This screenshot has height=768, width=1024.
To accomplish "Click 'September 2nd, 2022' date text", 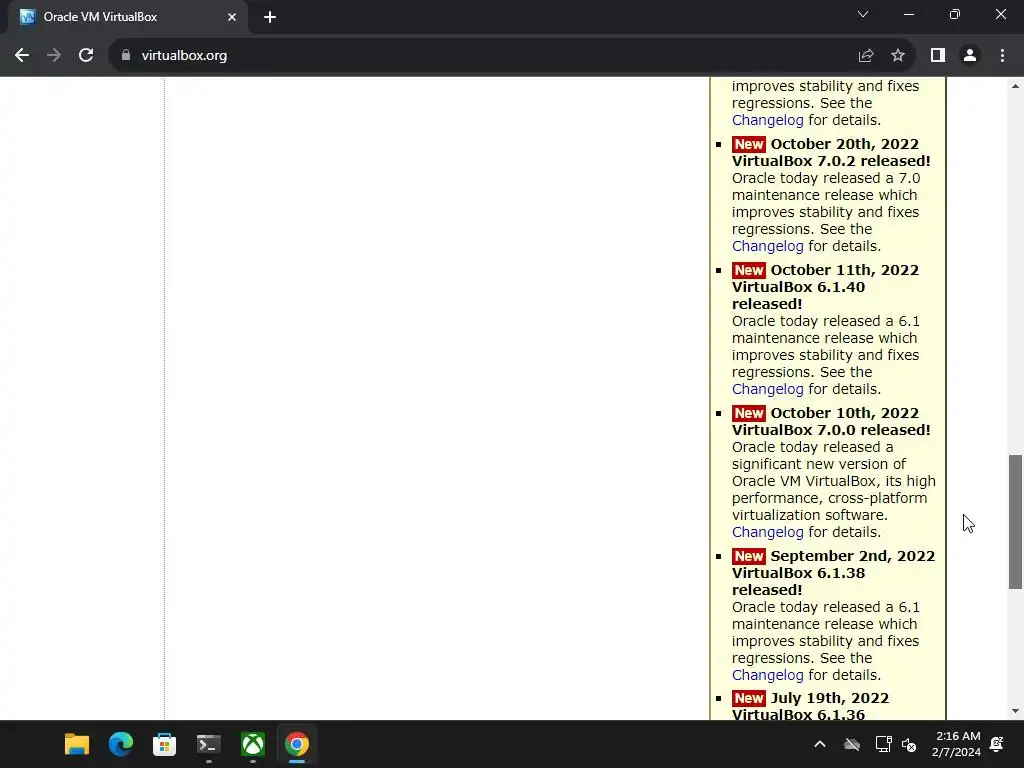I will coord(852,556).
